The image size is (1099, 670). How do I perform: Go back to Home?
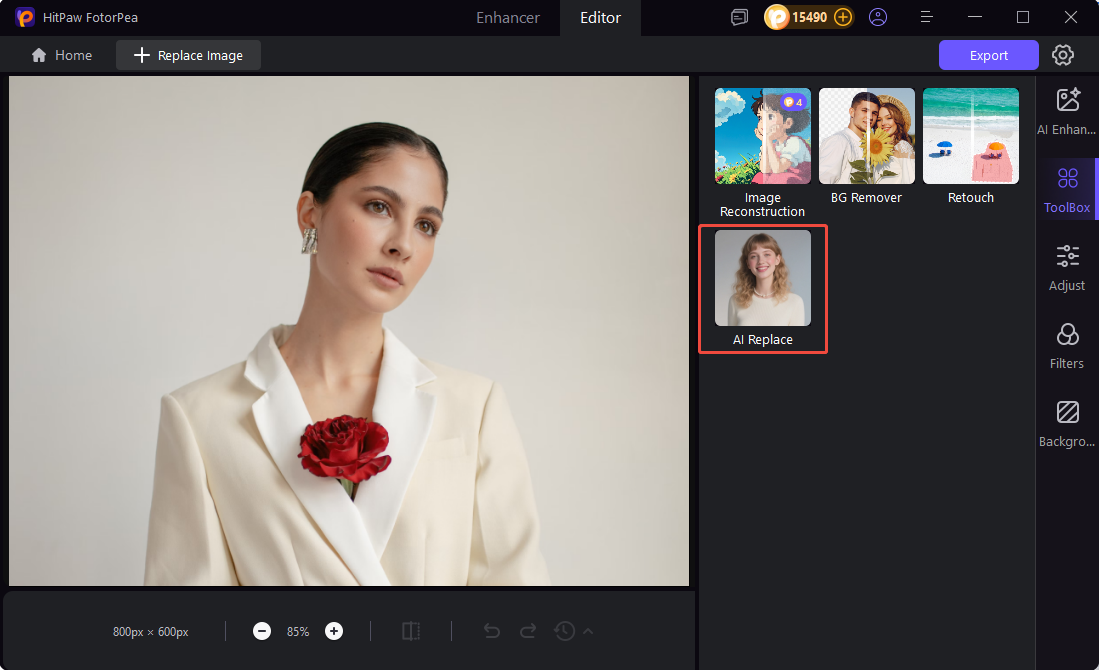tap(61, 55)
